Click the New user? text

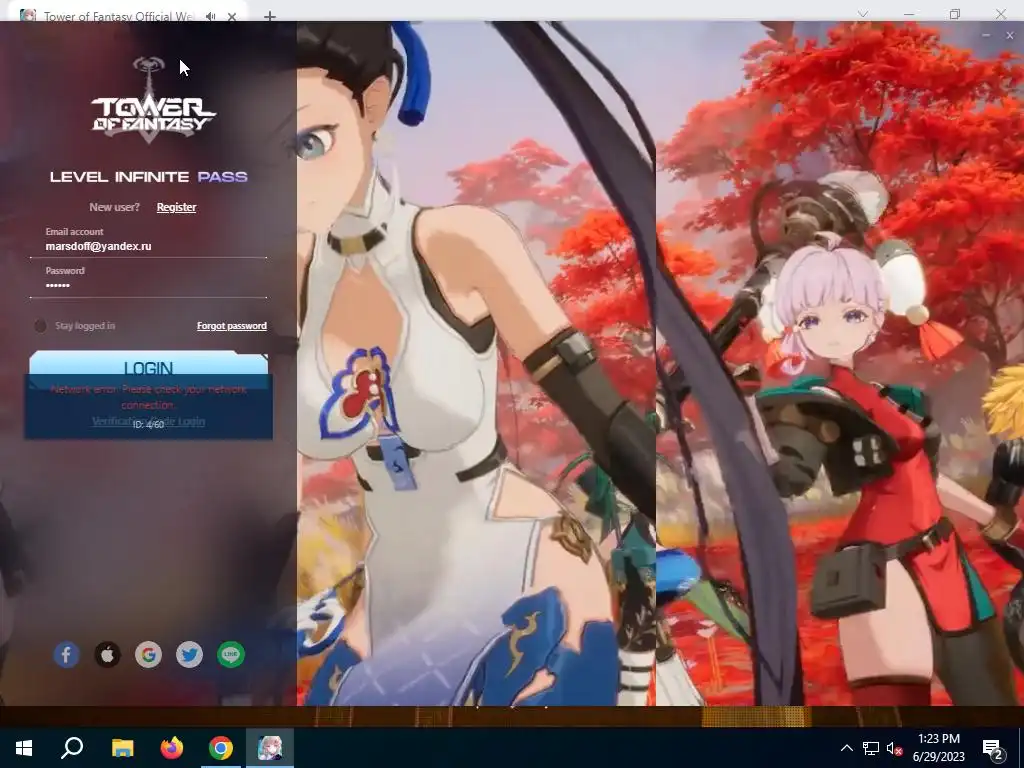click(114, 207)
